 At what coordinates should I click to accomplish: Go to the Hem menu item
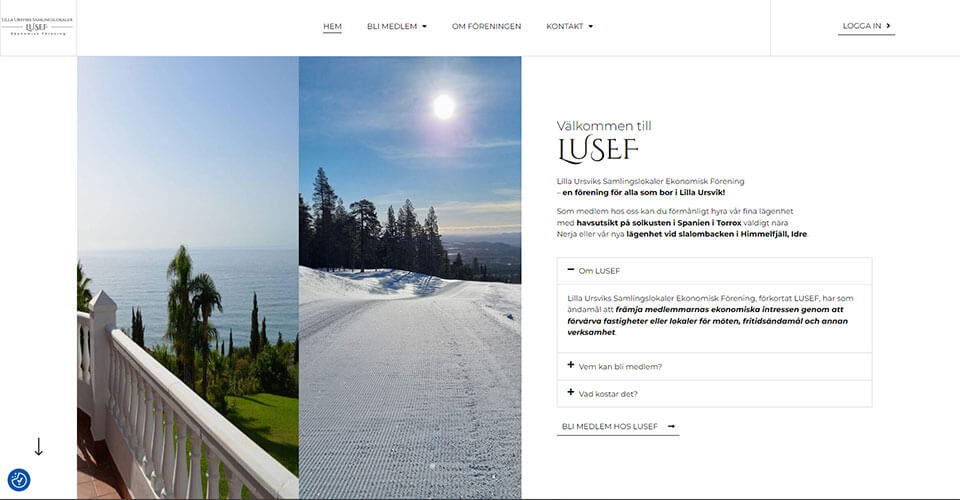click(332, 26)
